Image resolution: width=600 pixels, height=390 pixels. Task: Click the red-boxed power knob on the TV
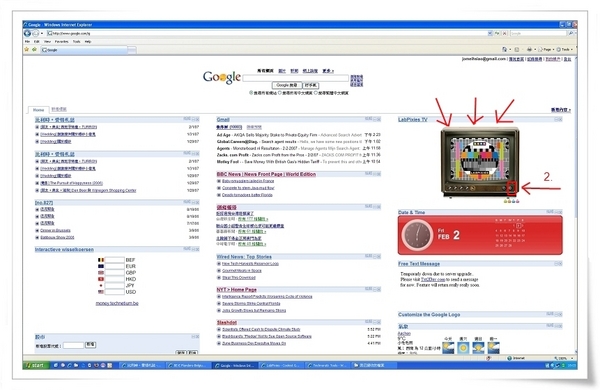point(511,188)
